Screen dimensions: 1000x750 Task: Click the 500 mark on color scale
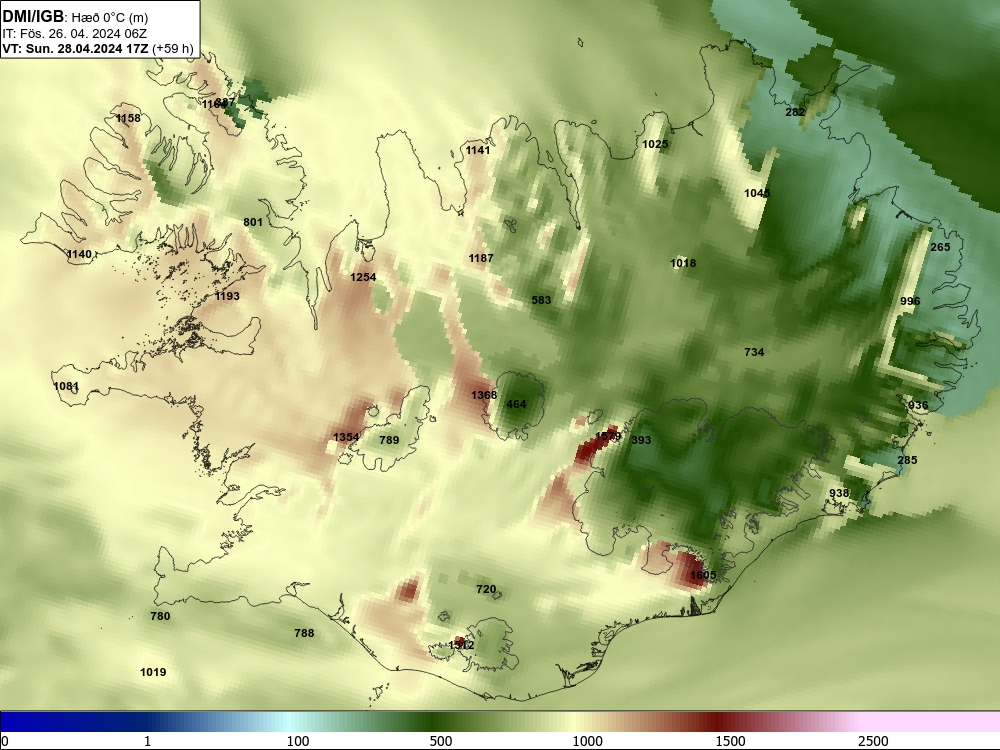pos(441,741)
